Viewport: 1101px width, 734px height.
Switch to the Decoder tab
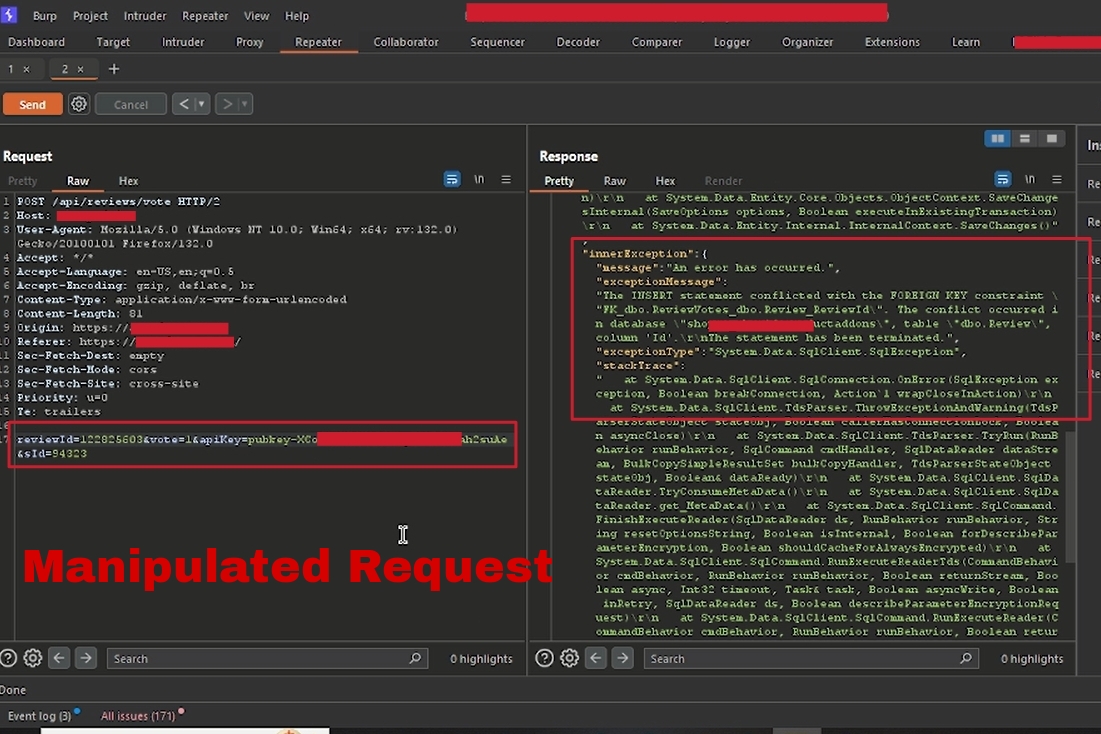coord(578,42)
